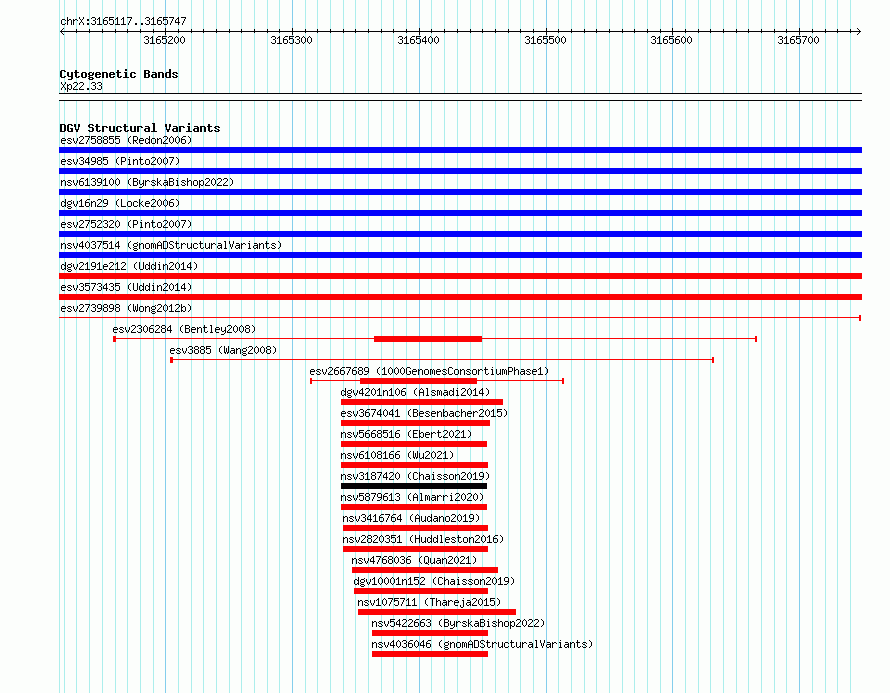Select the blue bar under esv2758855 (Redon2006)

[460, 150]
